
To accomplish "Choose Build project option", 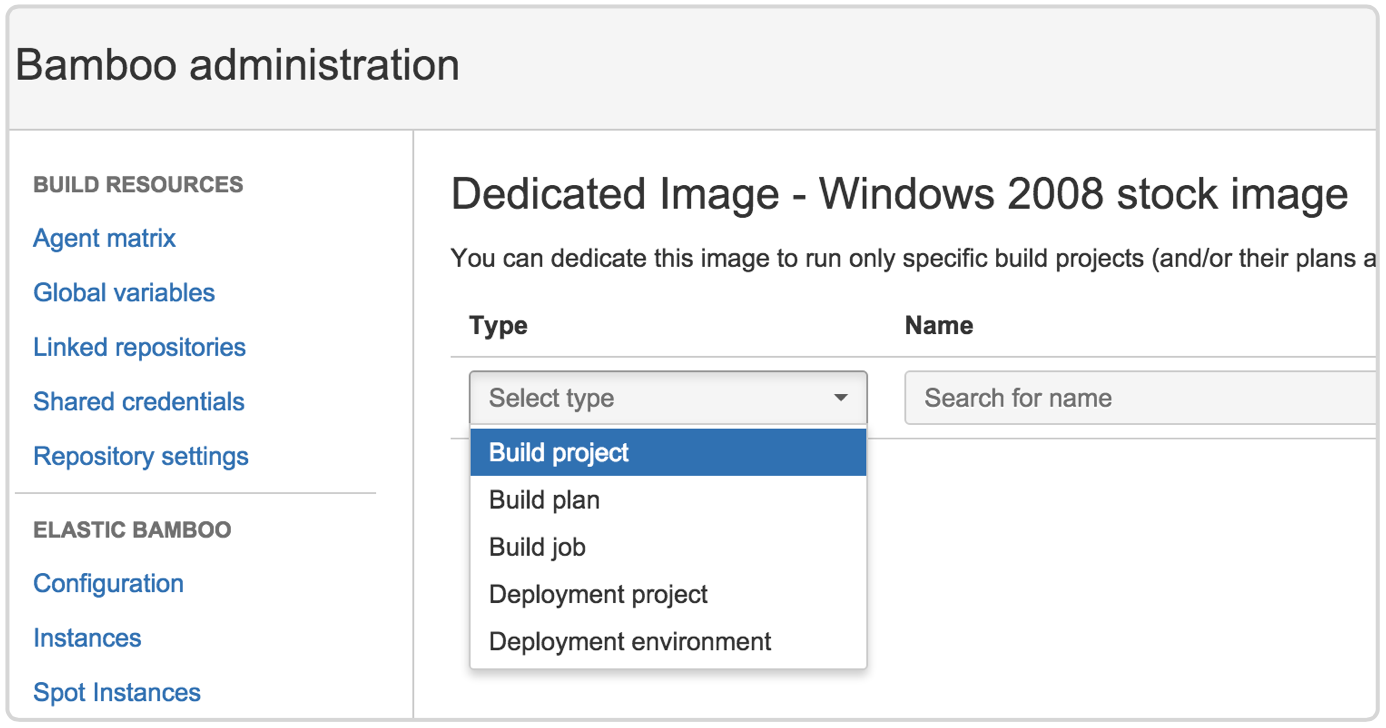I will 668,452.
